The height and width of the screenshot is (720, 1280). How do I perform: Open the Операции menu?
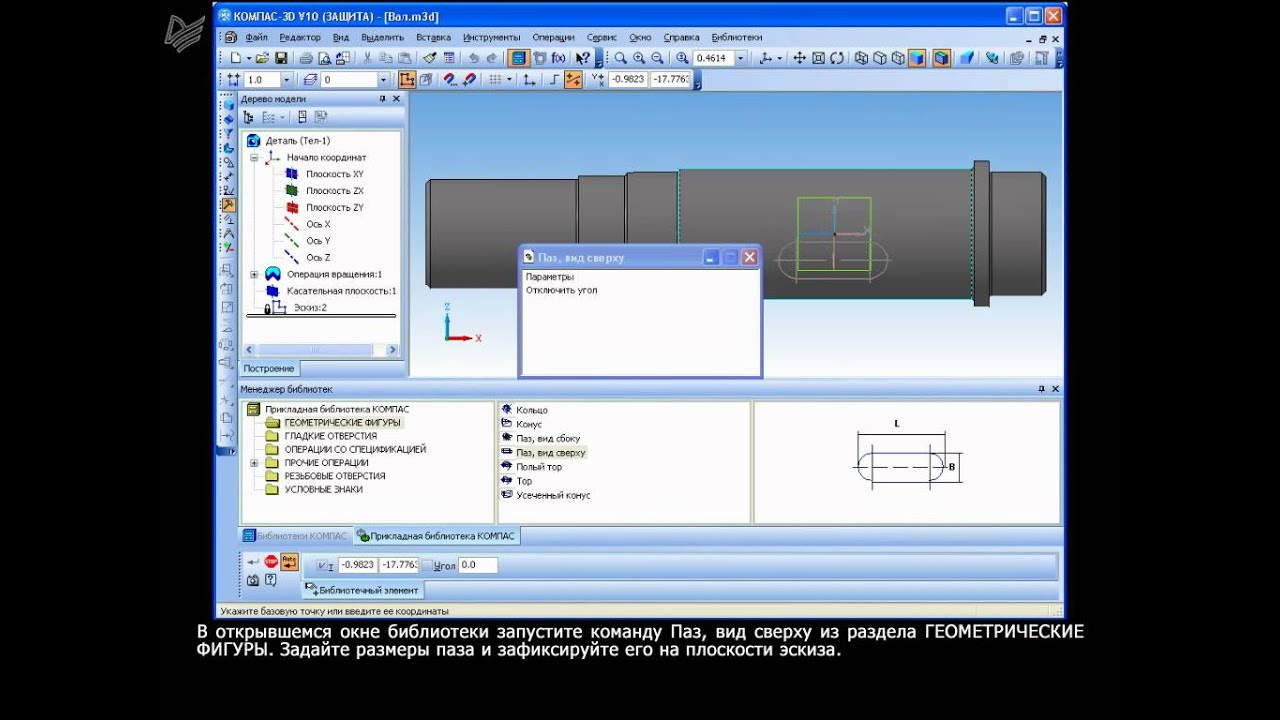(553, 37)
